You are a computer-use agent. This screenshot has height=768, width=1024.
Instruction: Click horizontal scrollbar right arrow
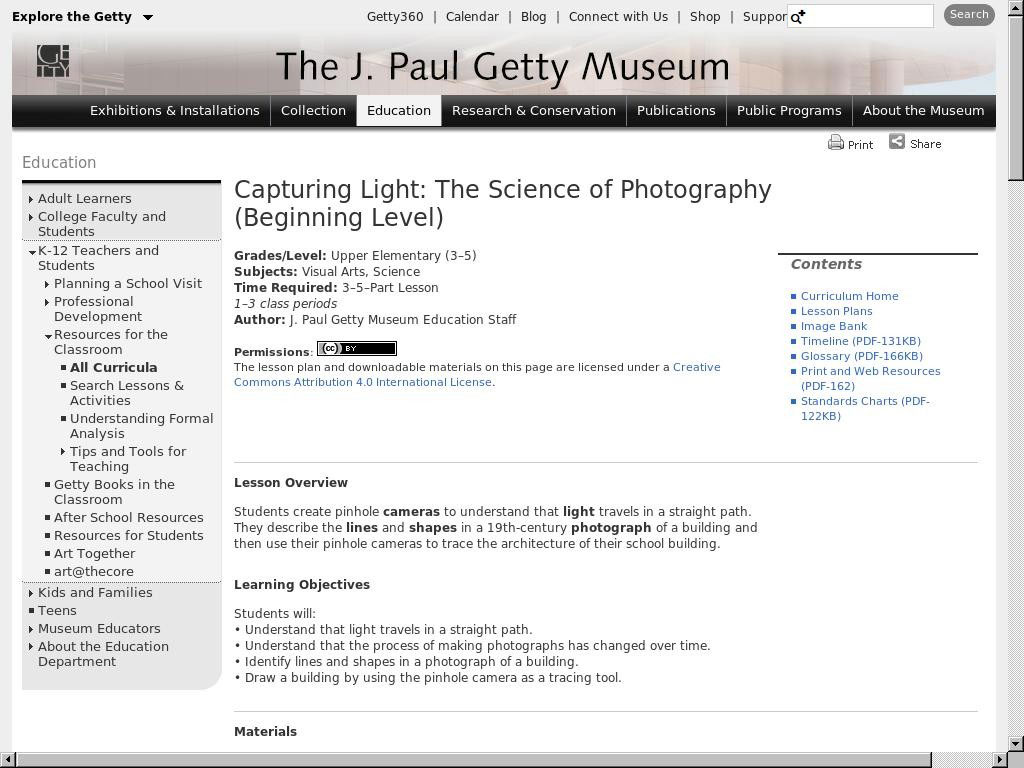click(1000, 760)
